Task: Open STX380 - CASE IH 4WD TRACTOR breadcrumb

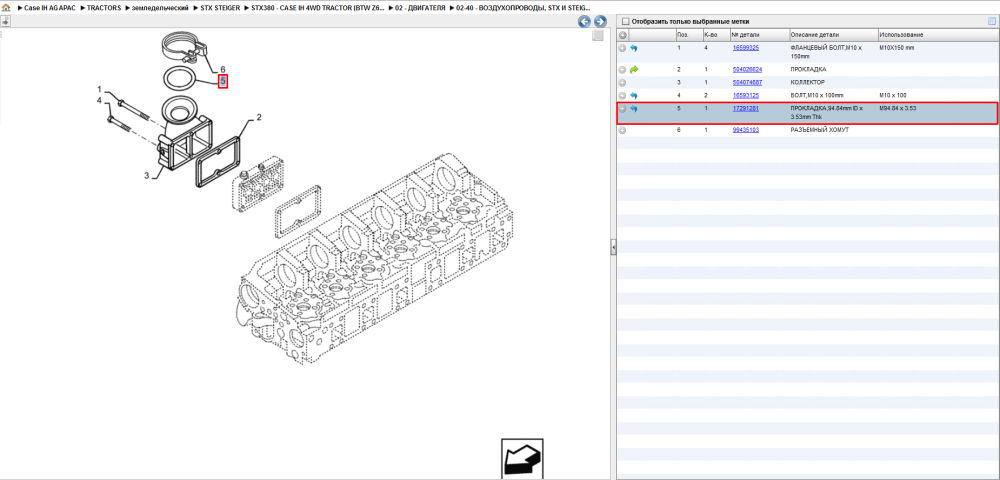Action: point(318,7)
